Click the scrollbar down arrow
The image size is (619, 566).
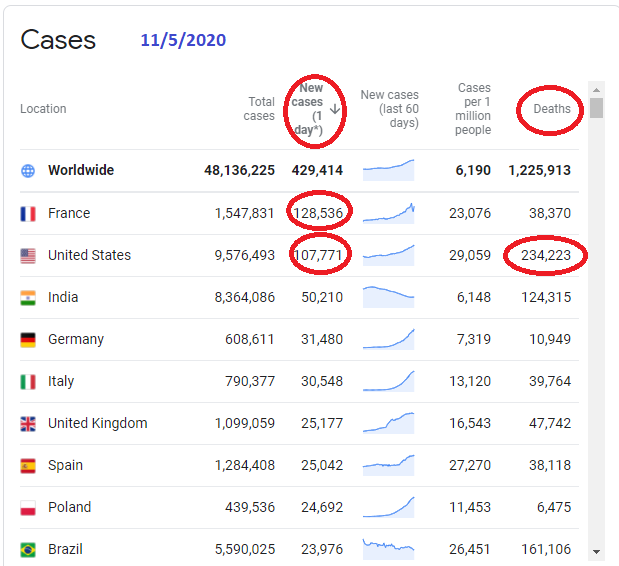coord(597,551)
